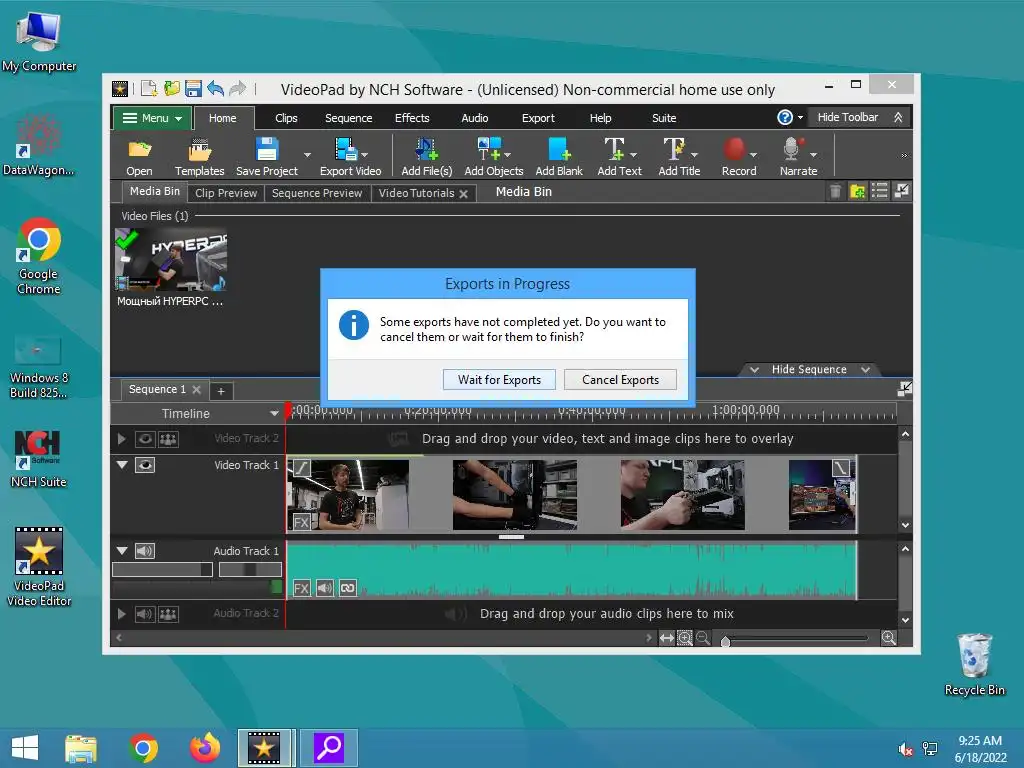Mute Audio Track 1 speaker toggle

tap(145, 551)
